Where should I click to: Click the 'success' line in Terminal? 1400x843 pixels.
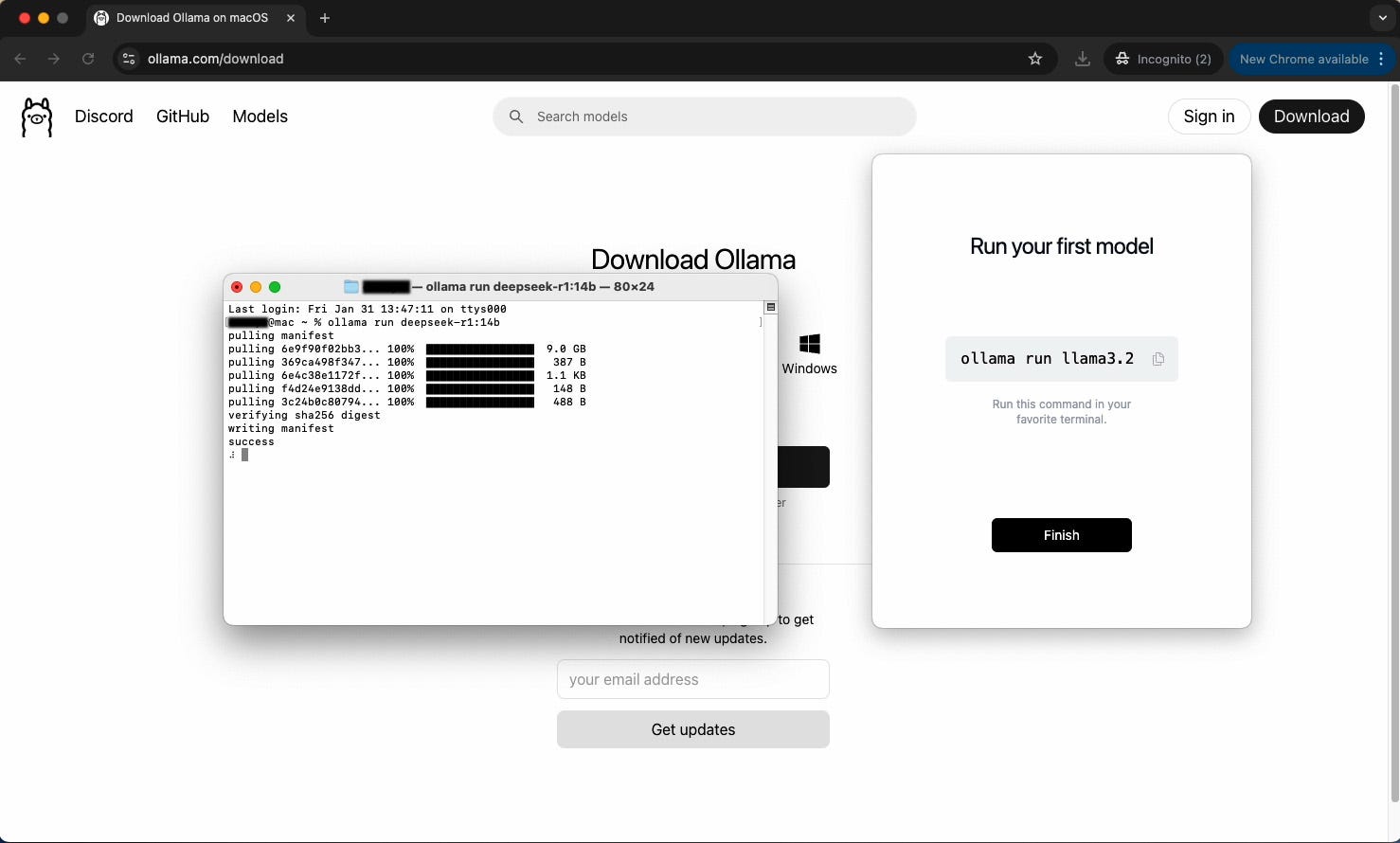coord(251,441)
